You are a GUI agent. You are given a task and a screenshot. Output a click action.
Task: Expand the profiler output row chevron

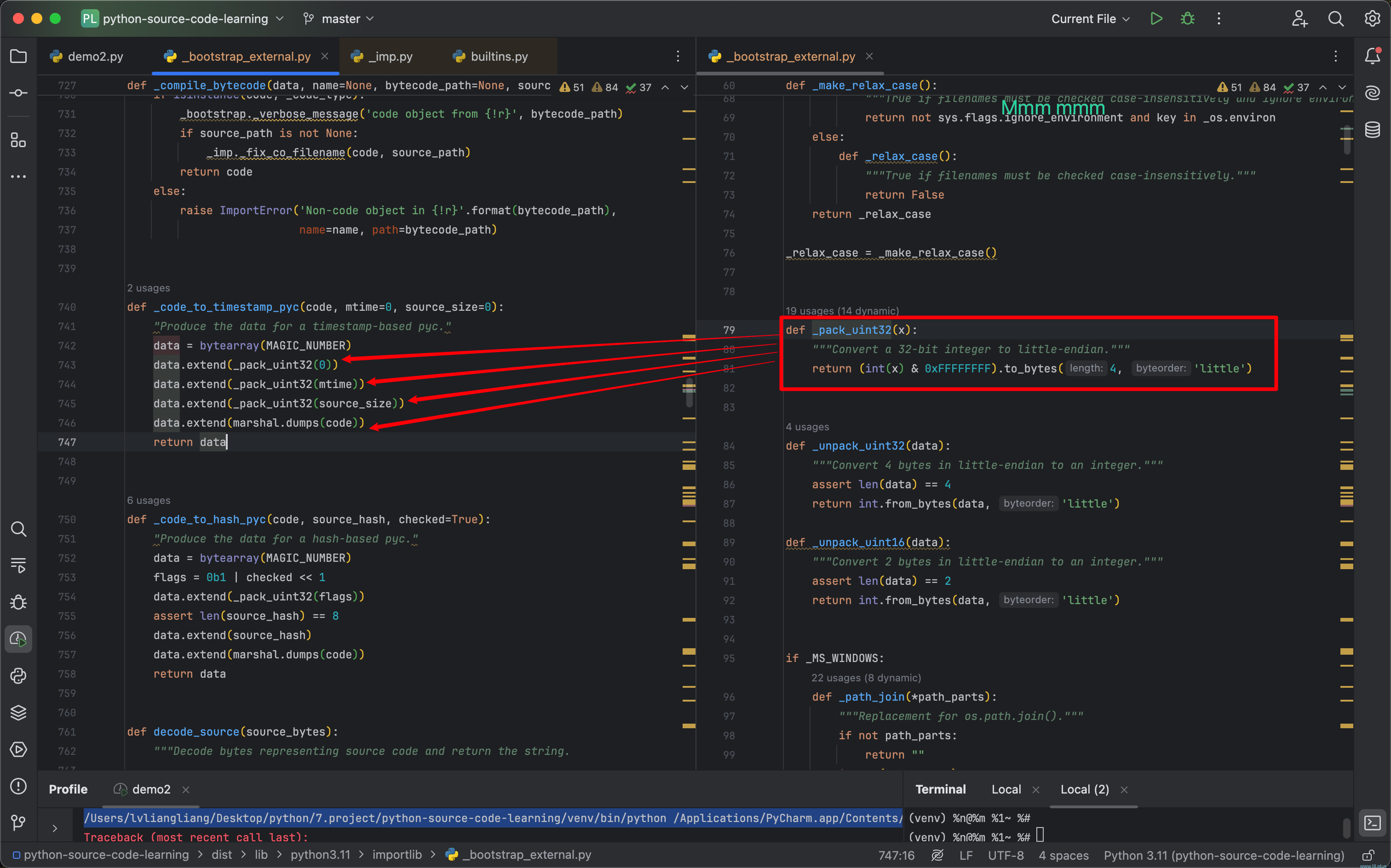point(55,828)
